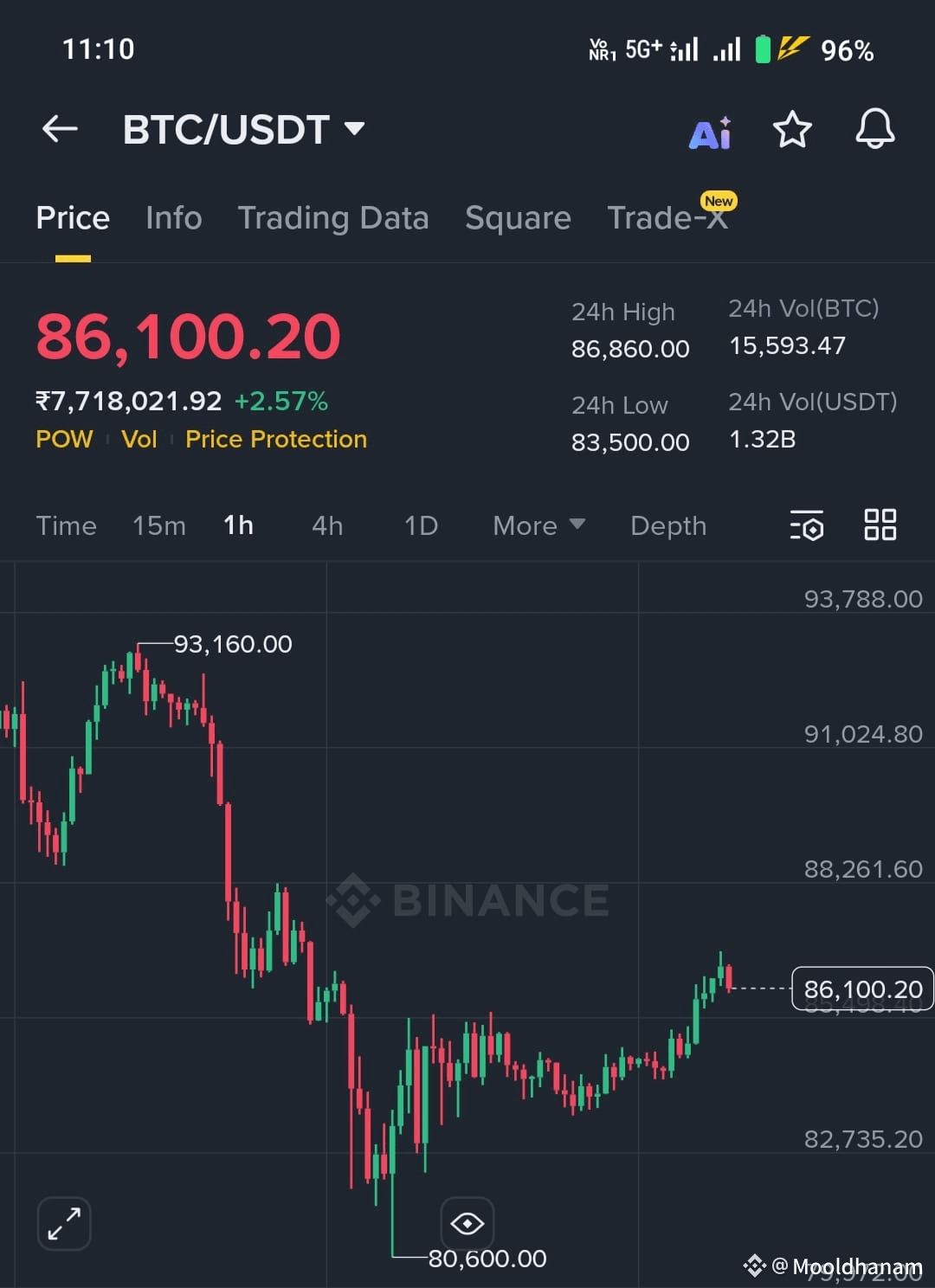The height and width of the screenshot is (1288, 935).
Task: Select the 1h chart interval
Action: 239,525
